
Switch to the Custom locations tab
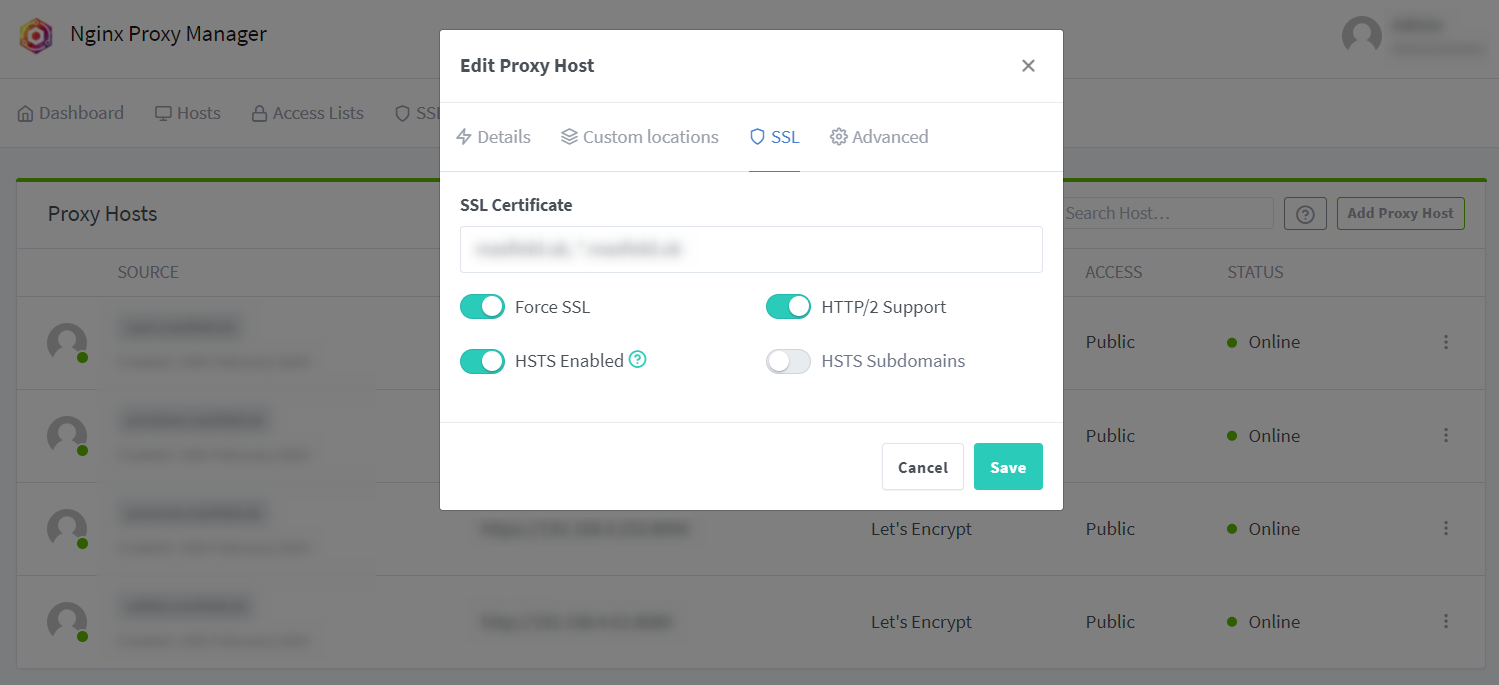(x=640, y=137)
